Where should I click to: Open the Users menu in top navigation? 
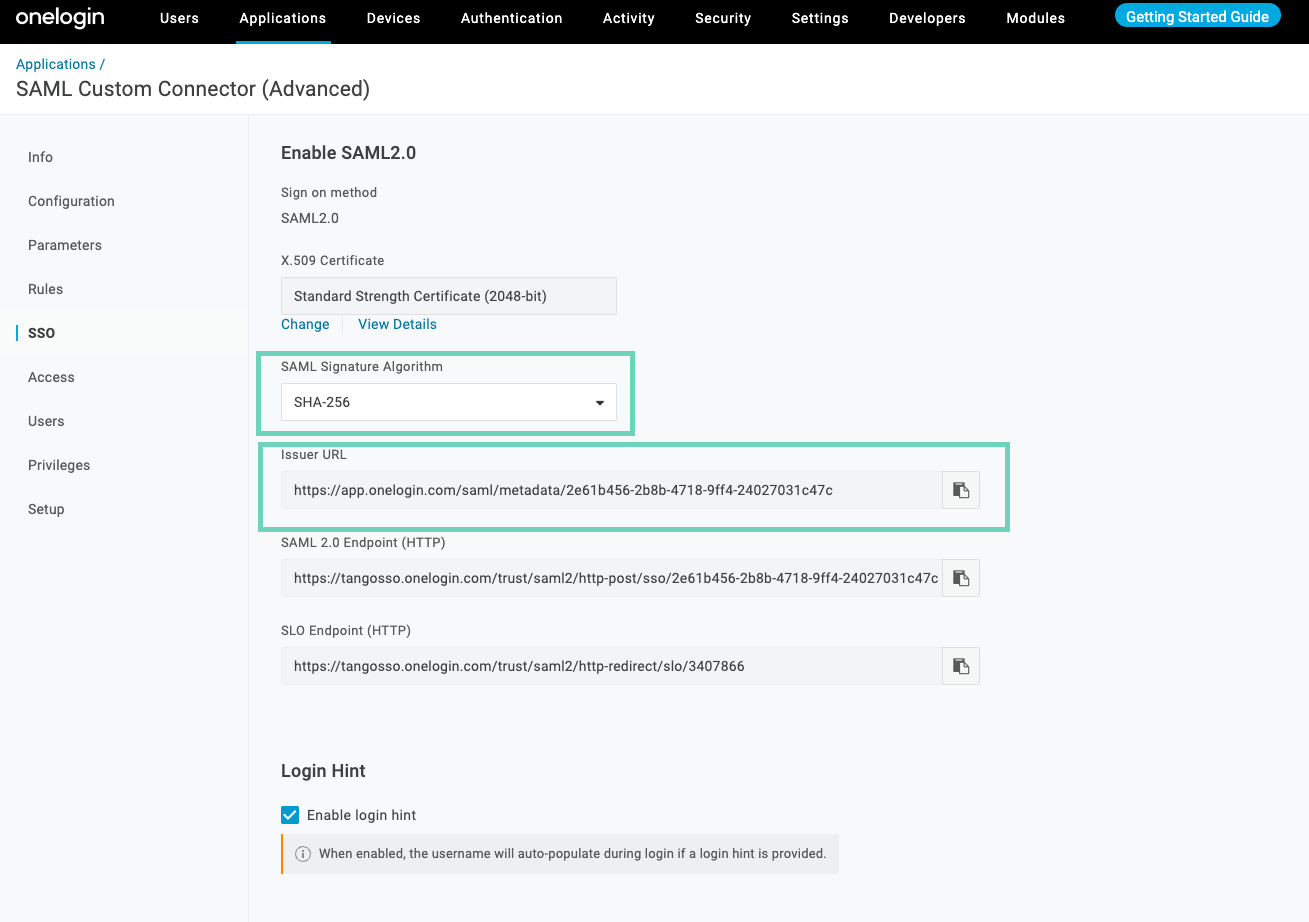coord(179,18)
